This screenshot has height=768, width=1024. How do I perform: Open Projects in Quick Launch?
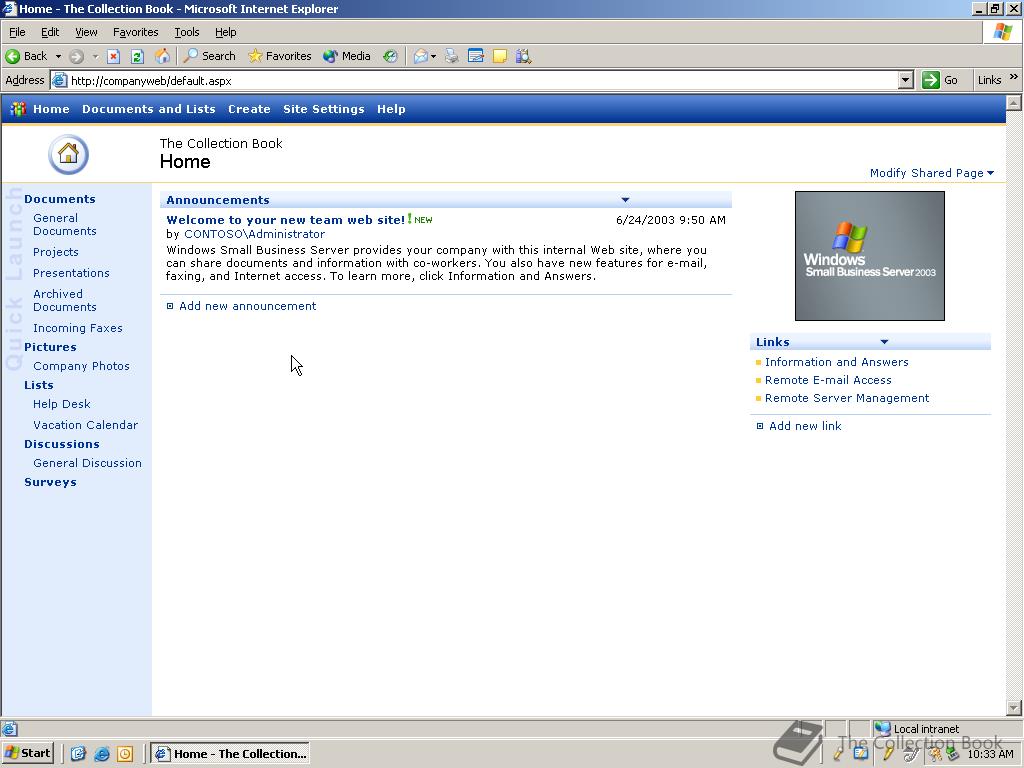(56, 252)
